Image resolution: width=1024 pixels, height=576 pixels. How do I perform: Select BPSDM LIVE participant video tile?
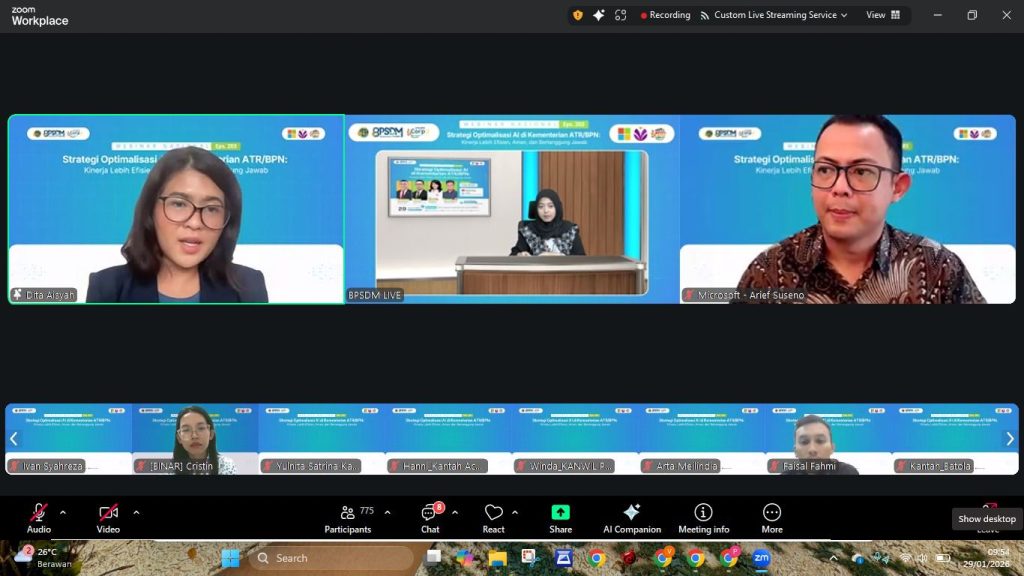tap(510, 210)
